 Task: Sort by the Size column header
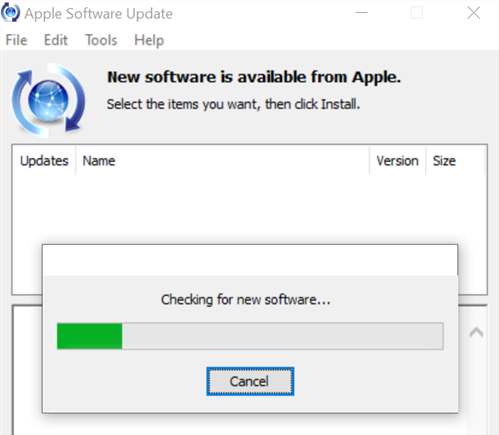[455, 161]
